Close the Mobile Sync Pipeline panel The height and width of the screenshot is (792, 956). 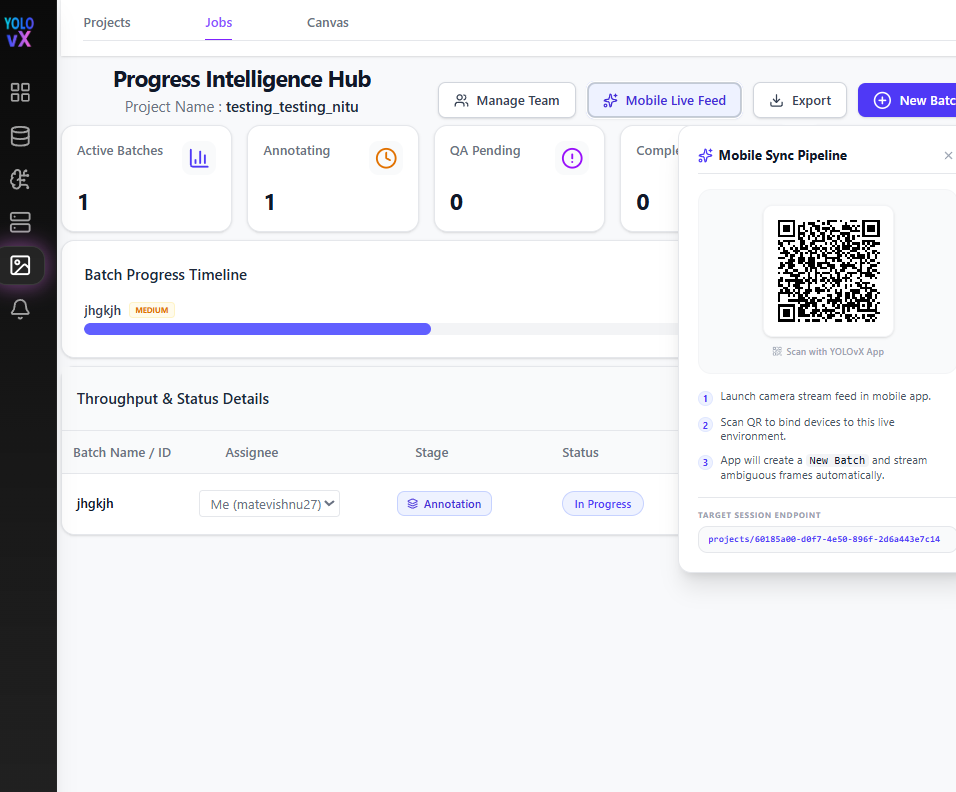(948, 155)
